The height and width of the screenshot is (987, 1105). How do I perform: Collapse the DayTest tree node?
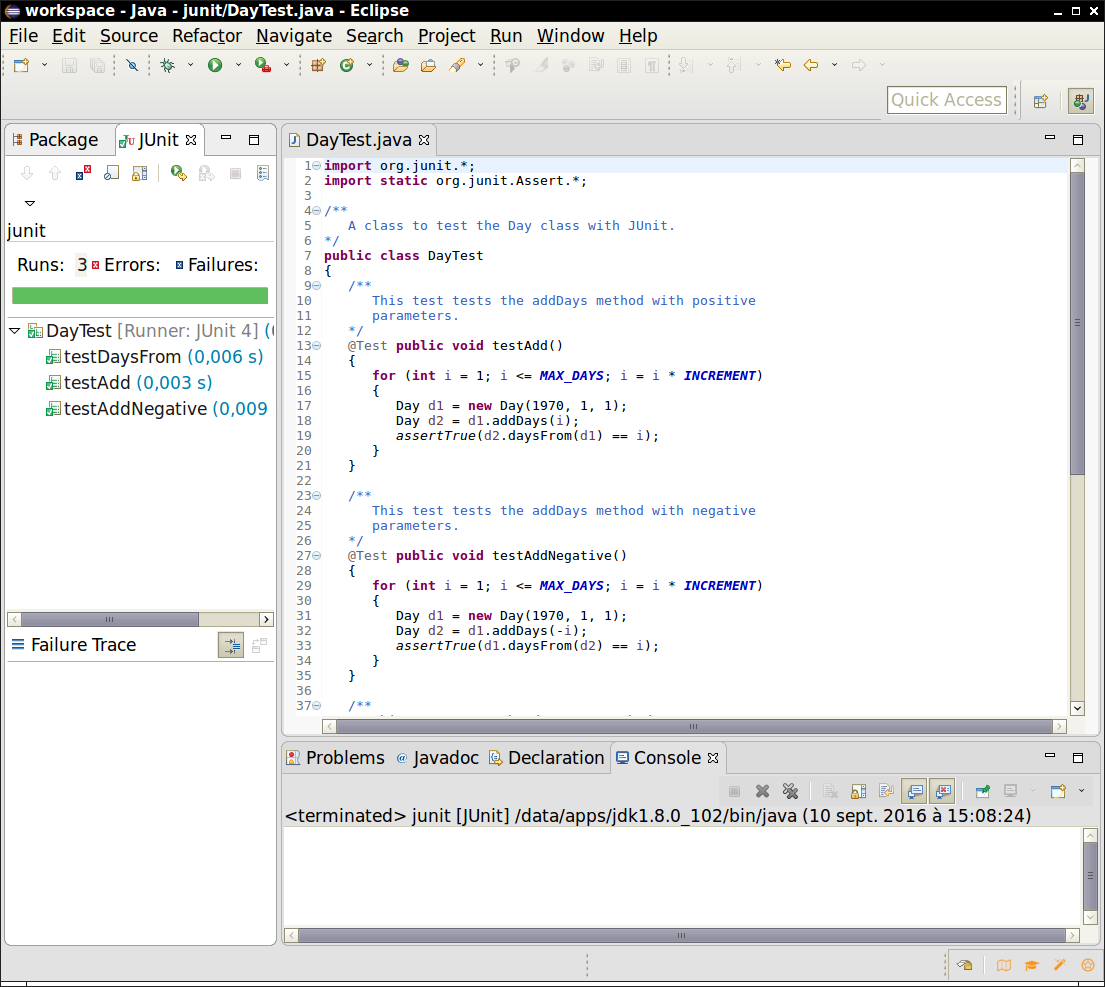tap(16, 331)
